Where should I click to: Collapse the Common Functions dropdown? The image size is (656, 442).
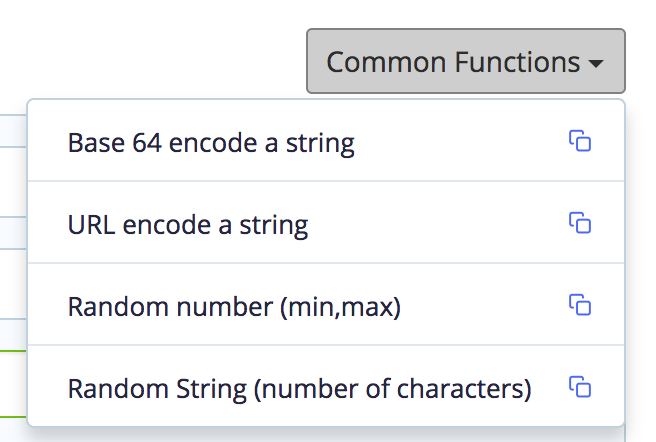click(466, 61)
